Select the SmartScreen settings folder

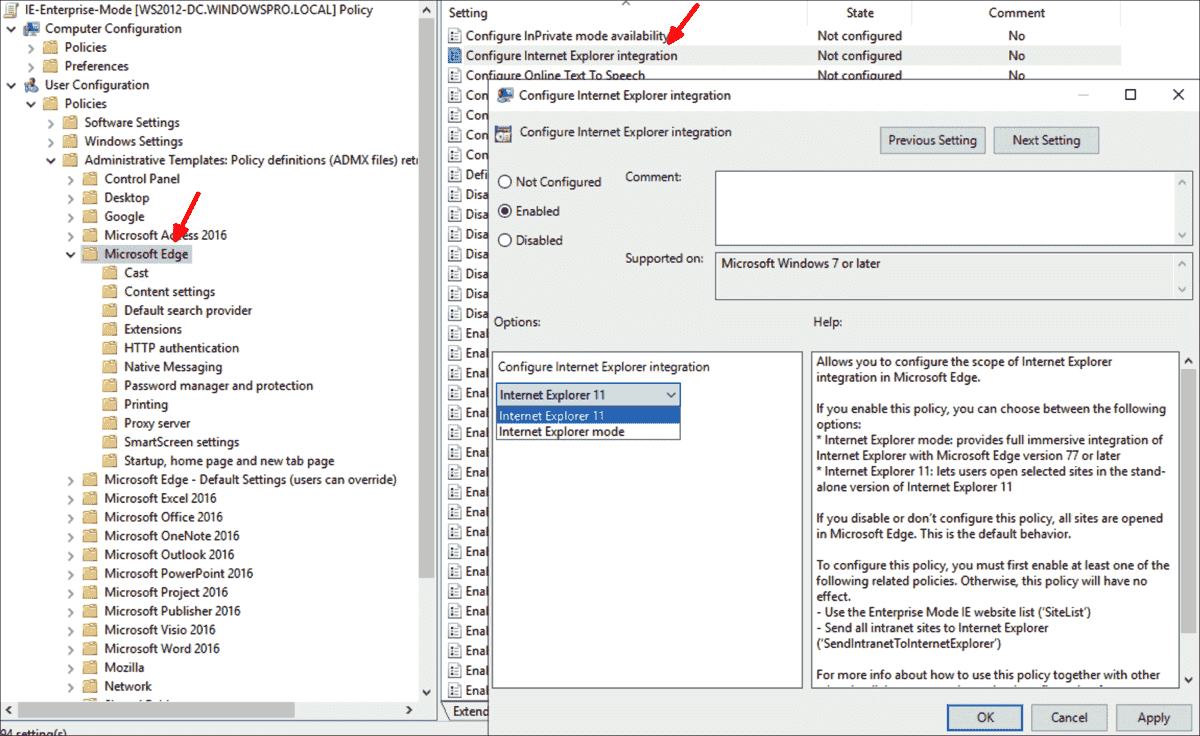pyautogui.click(x=110, y=441)
